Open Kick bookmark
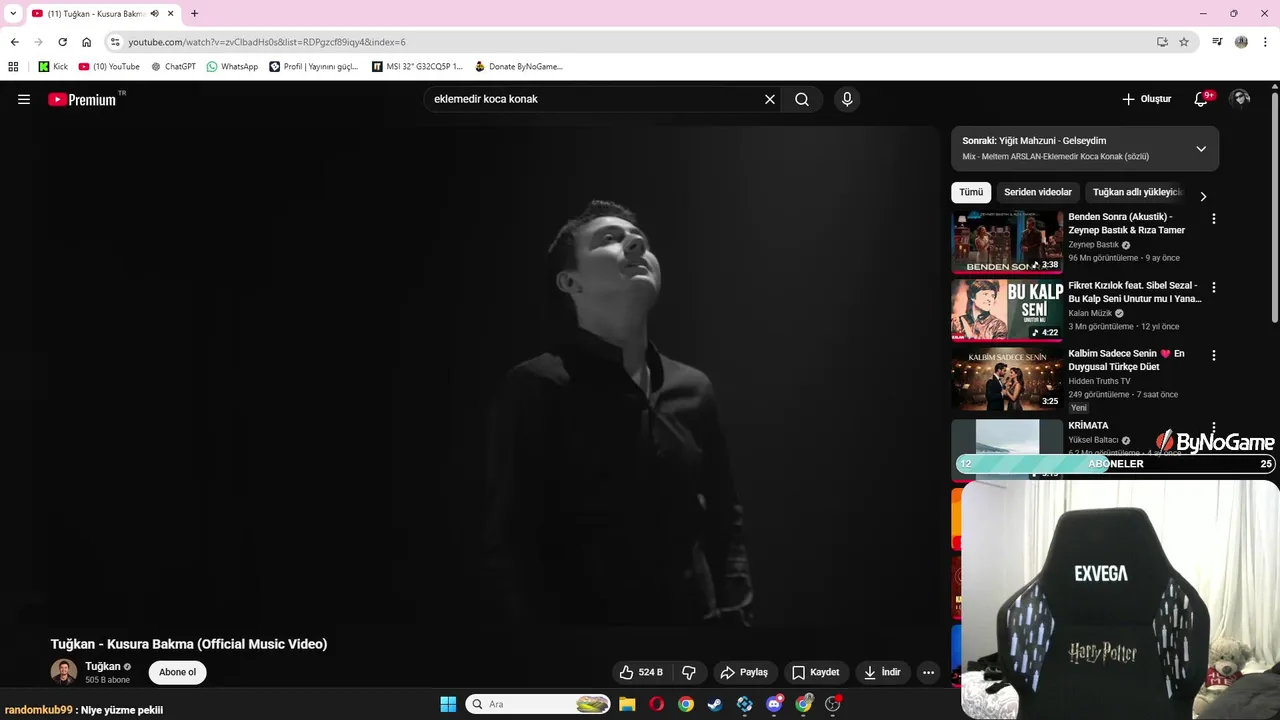This screenshot has width=1280, height=720. (53, 66)
